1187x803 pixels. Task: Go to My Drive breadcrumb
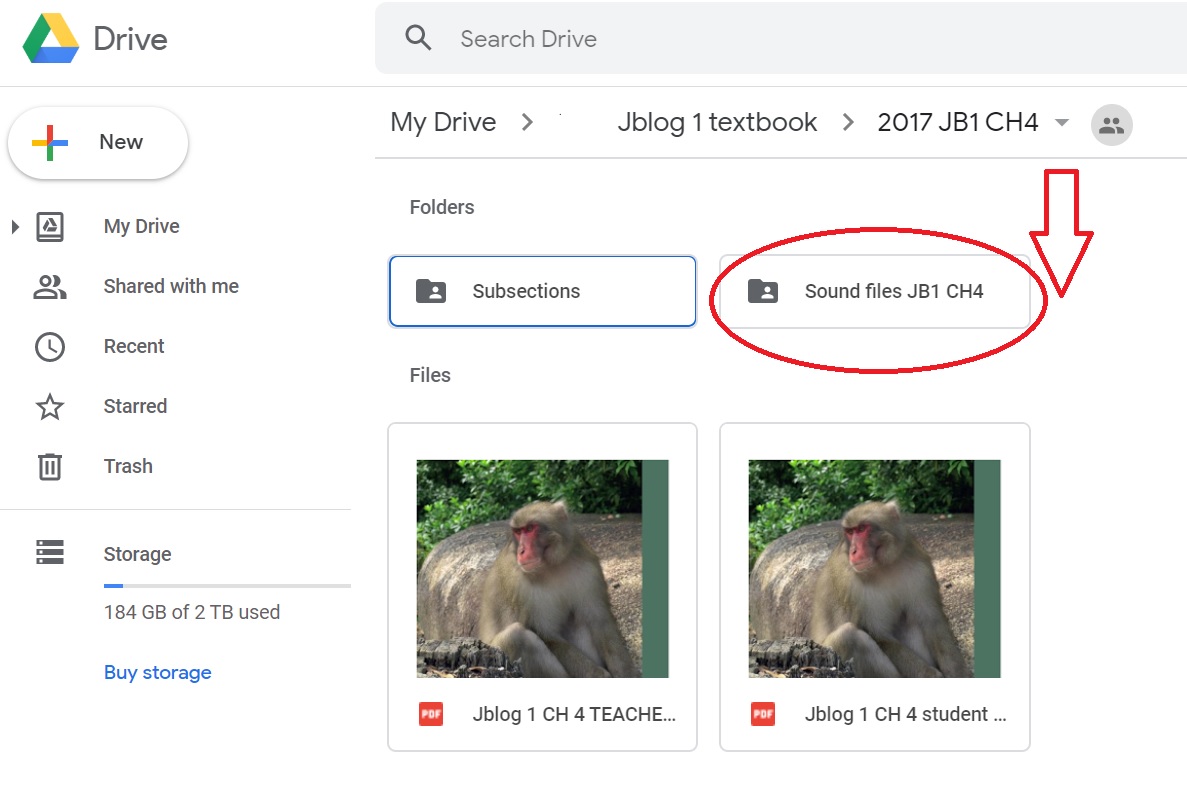coord(443,122)
